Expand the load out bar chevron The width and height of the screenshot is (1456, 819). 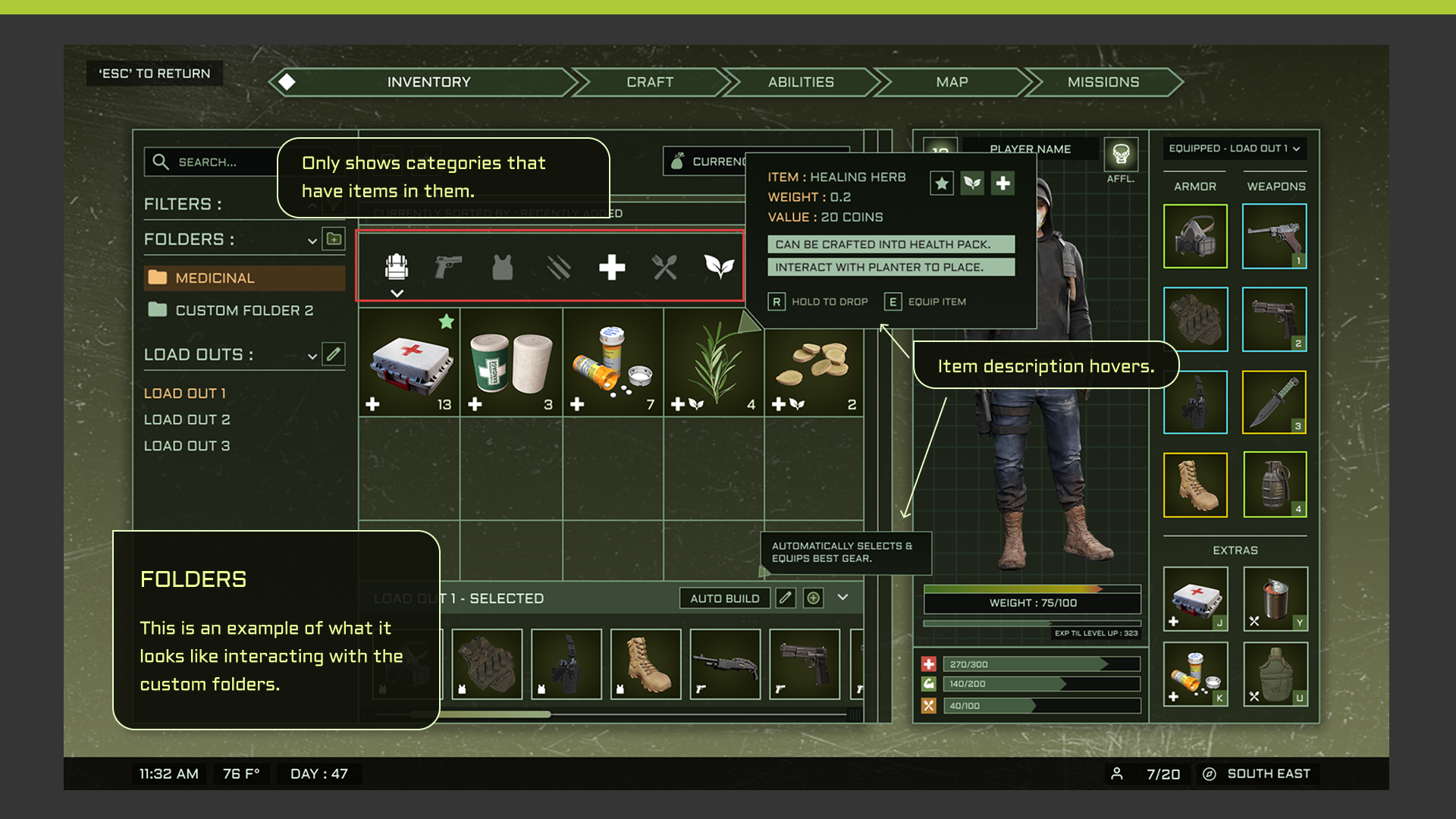(843, 598)
